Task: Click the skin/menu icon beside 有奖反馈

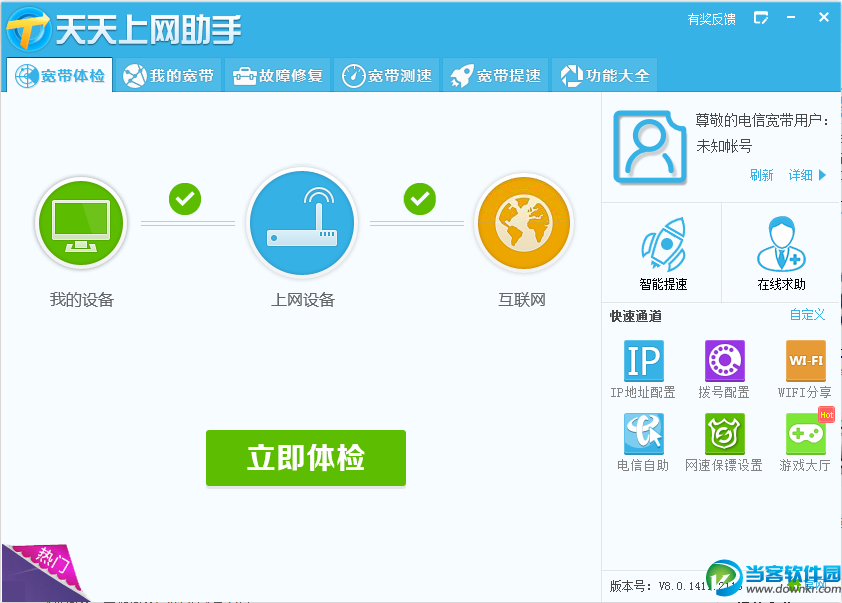Action: [761, 18]
